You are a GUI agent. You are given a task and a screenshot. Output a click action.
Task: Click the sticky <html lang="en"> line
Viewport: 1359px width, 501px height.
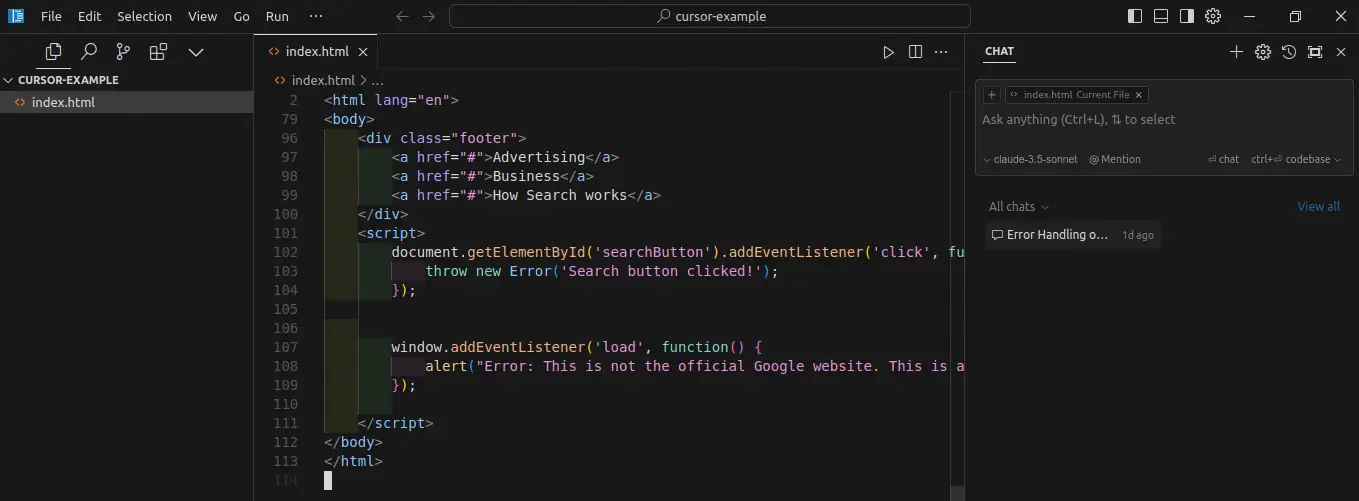click(391, 100)
